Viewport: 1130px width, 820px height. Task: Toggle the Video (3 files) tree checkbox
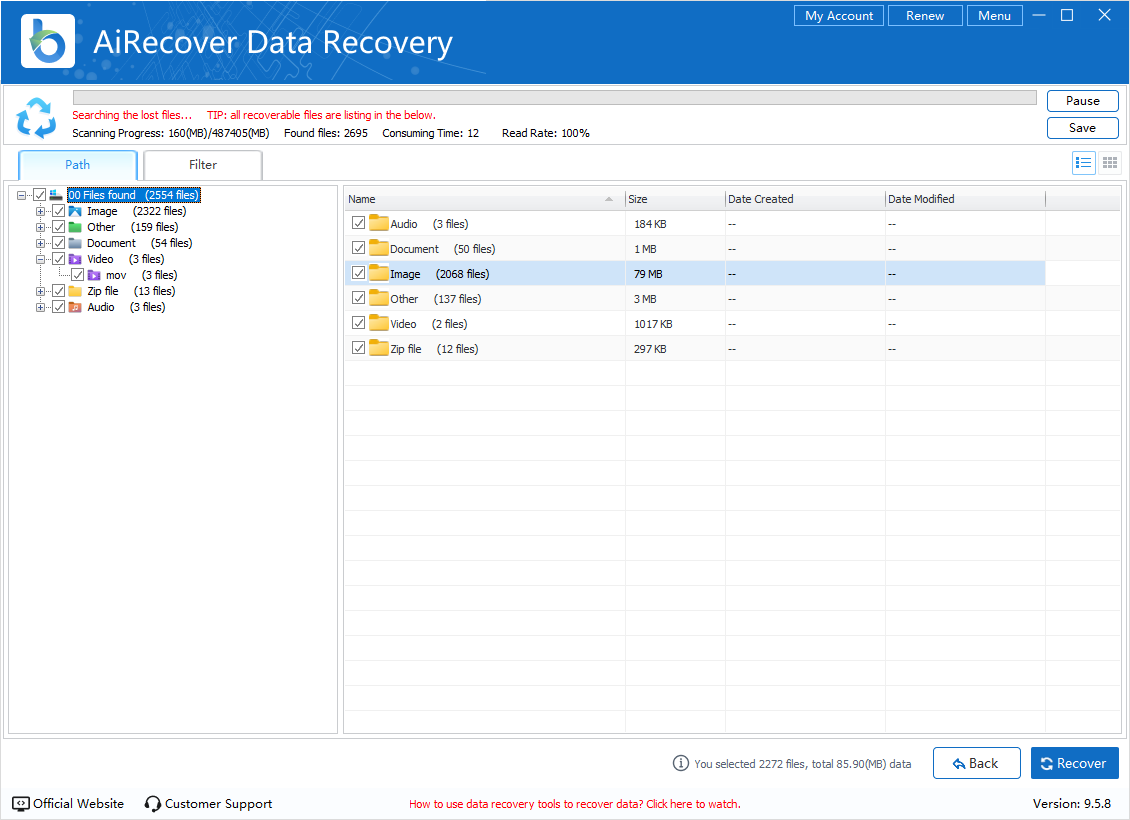pyautogui.click(x=58, y=259)
